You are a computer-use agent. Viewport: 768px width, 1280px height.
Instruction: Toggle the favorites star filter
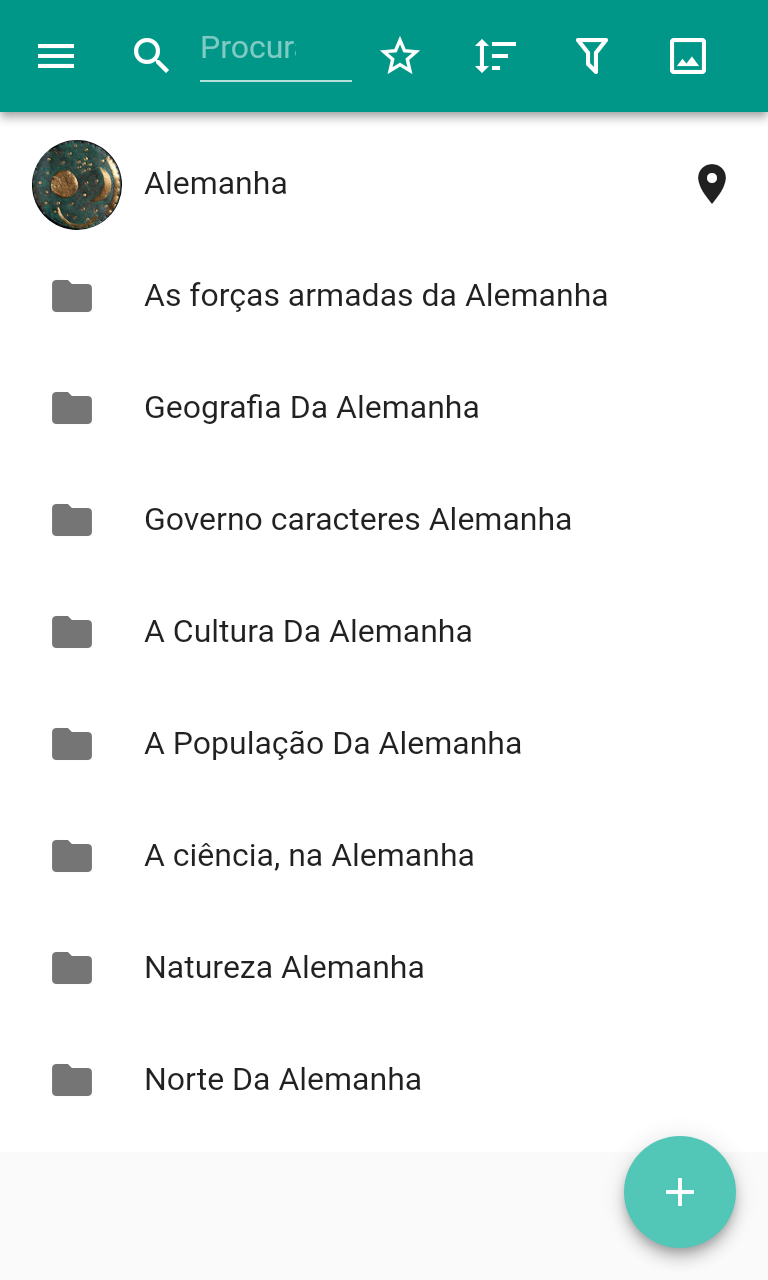coord(400,56)
